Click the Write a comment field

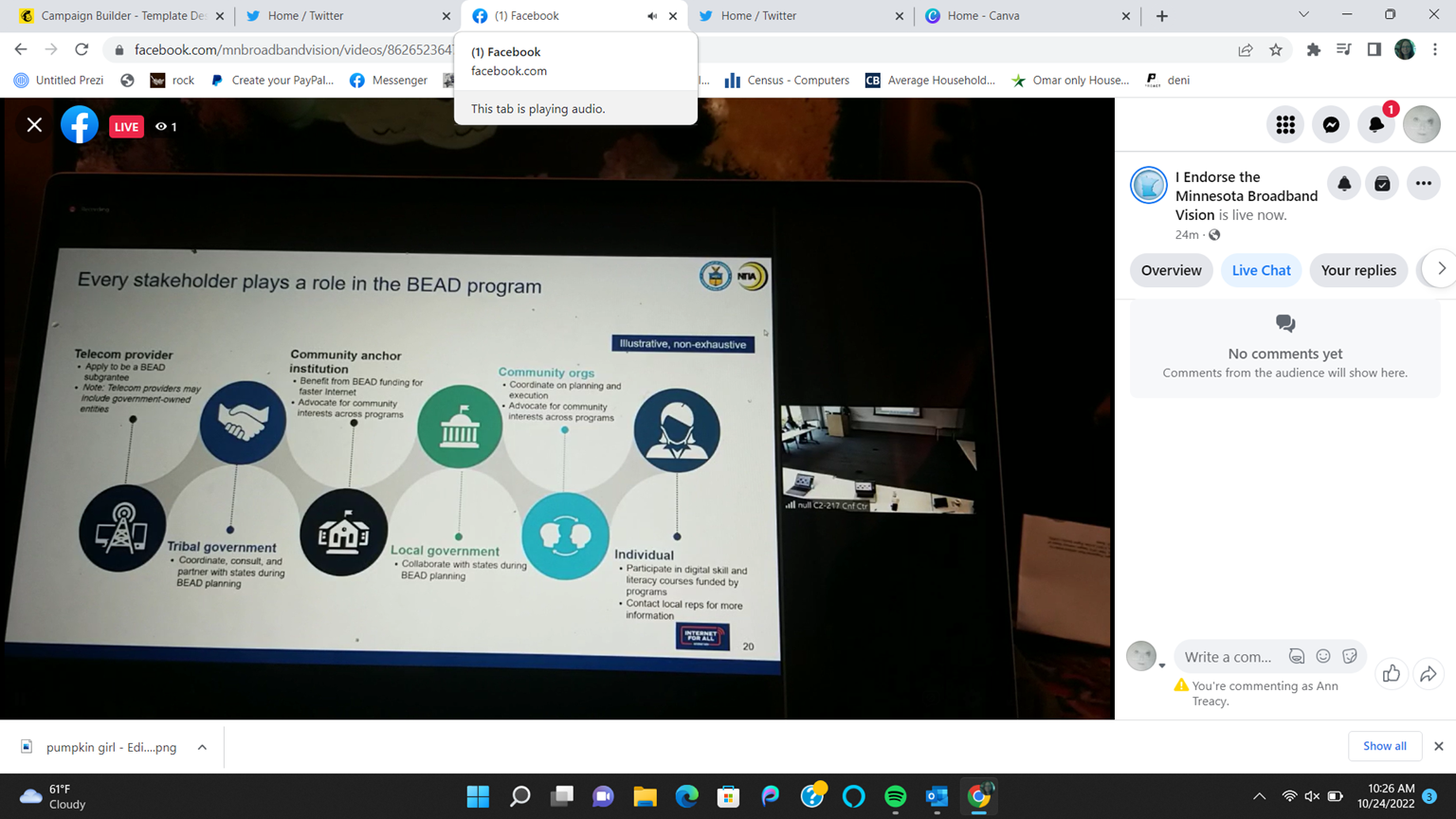(1228, 656)
